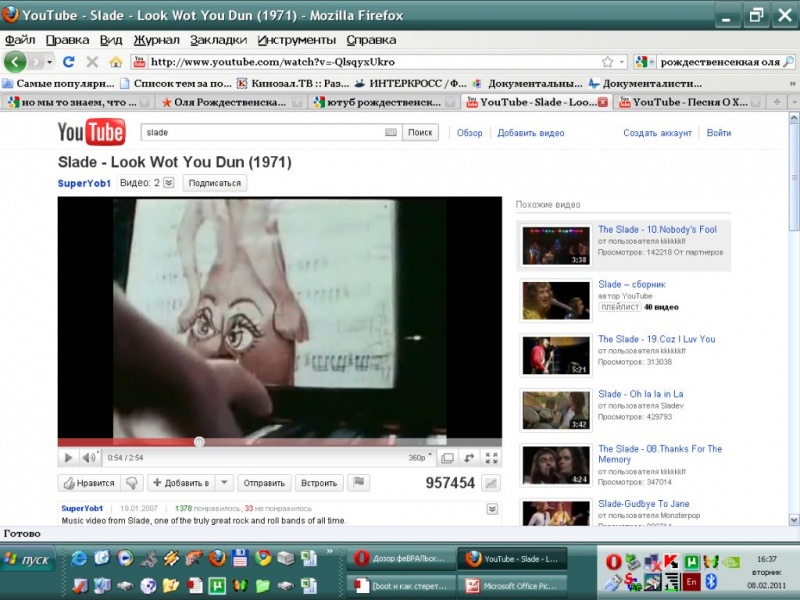This screenshot has width=800, height=600.
Task: Flag the video with the flag icon
Action: point(358,483)
